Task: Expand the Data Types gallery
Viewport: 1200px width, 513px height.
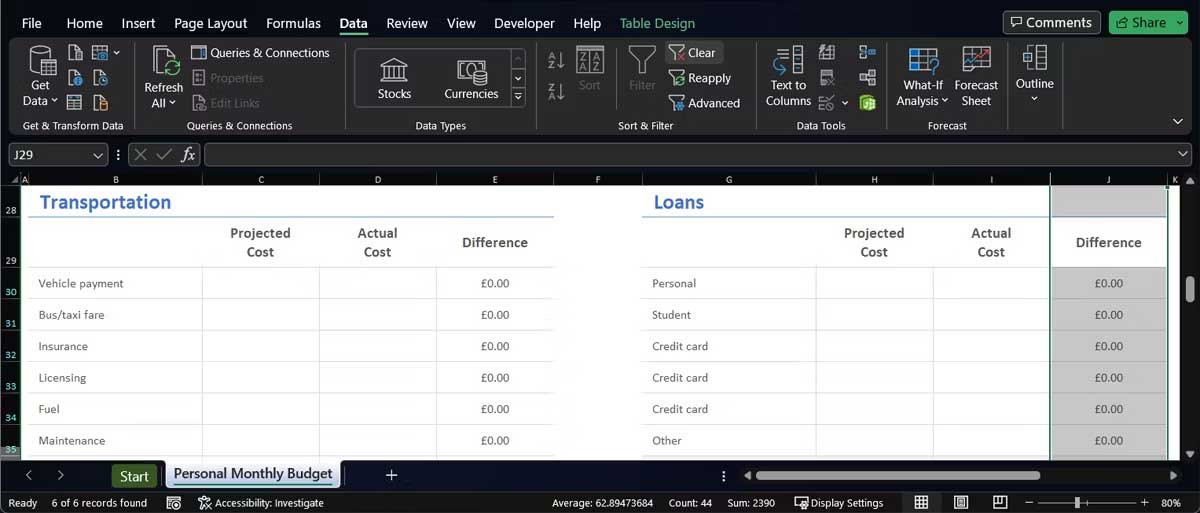Action: click(518, 98)
